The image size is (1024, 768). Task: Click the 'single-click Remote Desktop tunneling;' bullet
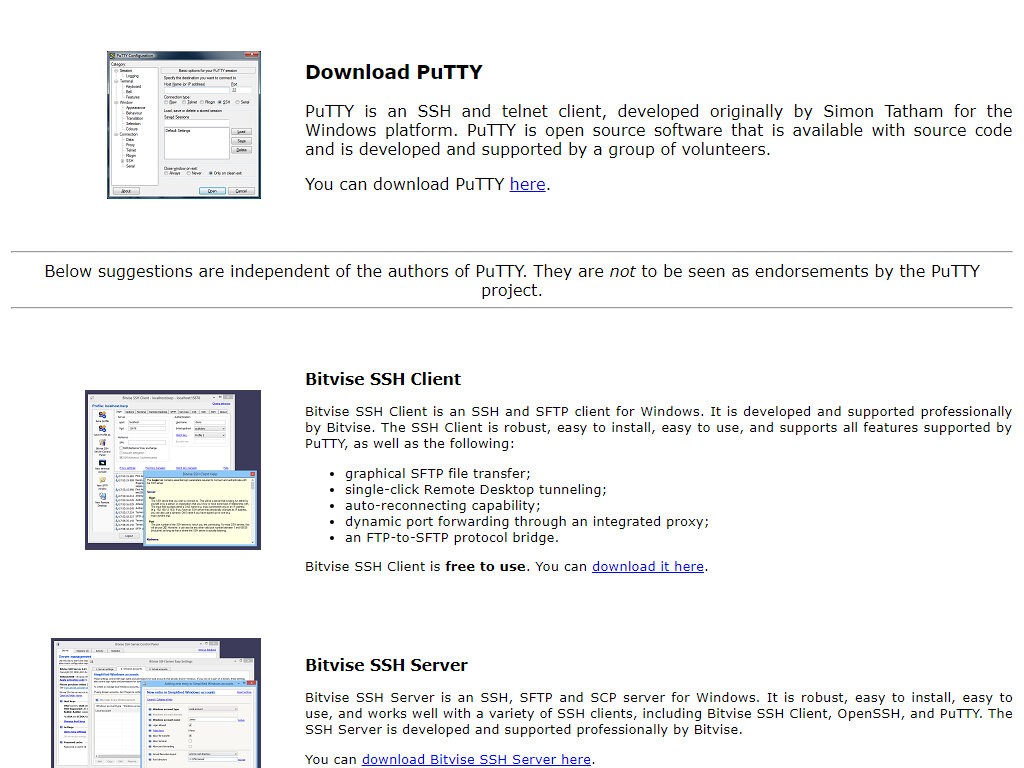tap(475, 490)
